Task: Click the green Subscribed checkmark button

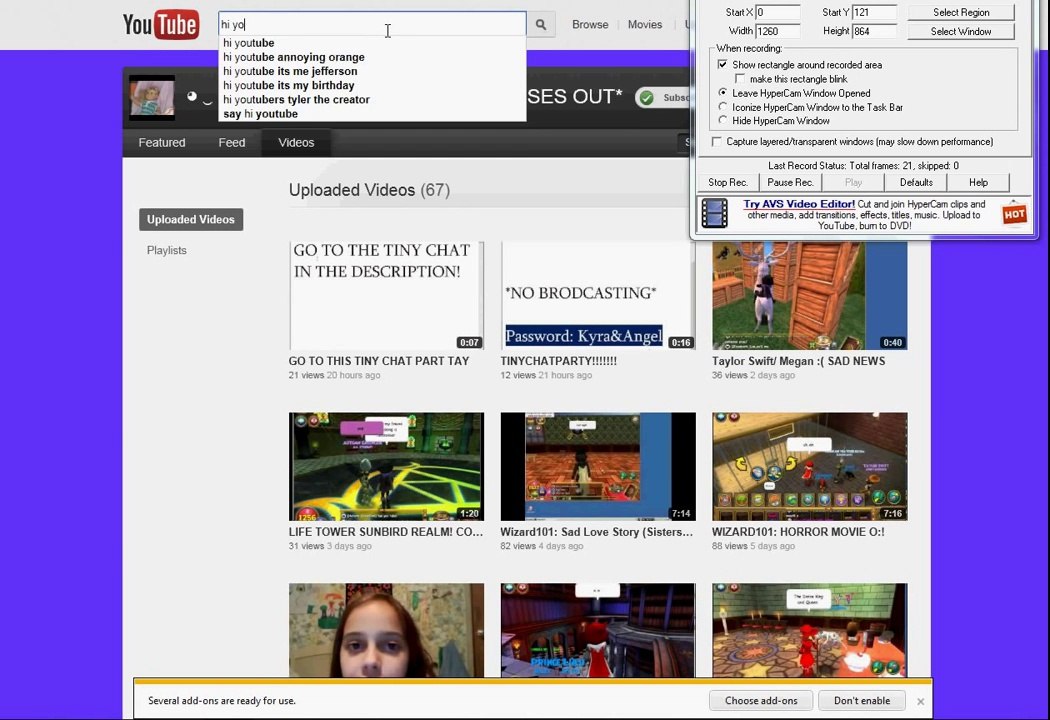Action: 663,98
